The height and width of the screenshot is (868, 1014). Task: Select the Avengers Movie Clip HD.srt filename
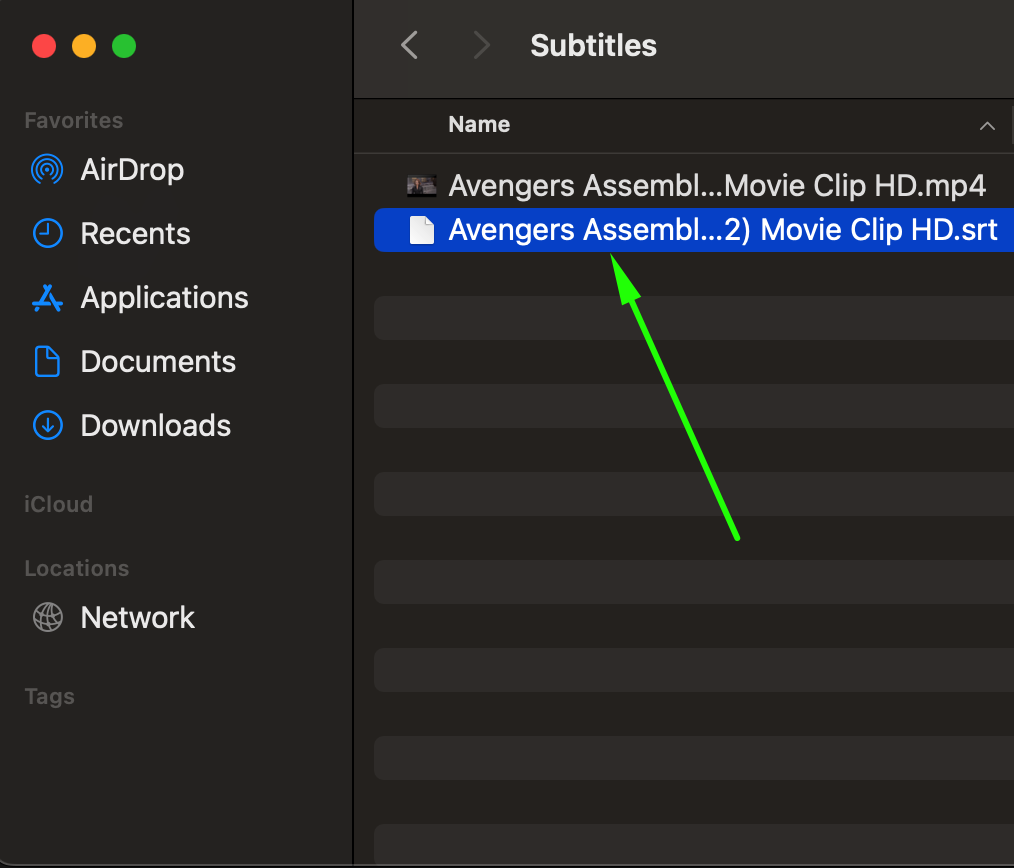coord(723,231)
